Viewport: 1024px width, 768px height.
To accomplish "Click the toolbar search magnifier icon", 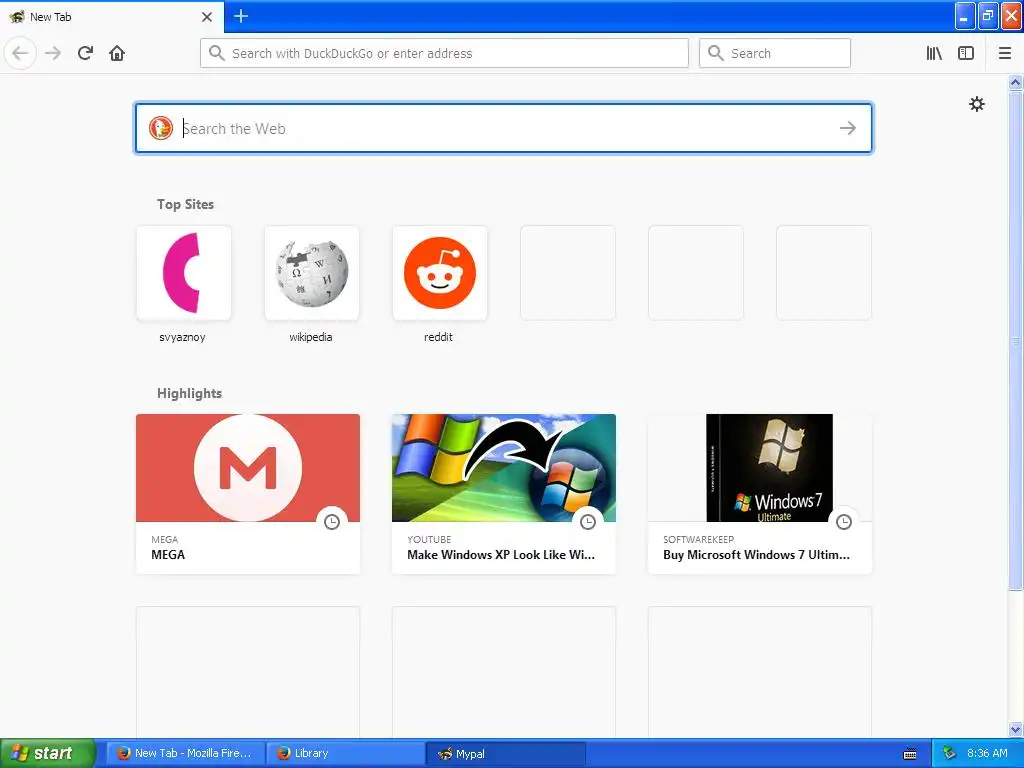I will click(x=716, y=53).
